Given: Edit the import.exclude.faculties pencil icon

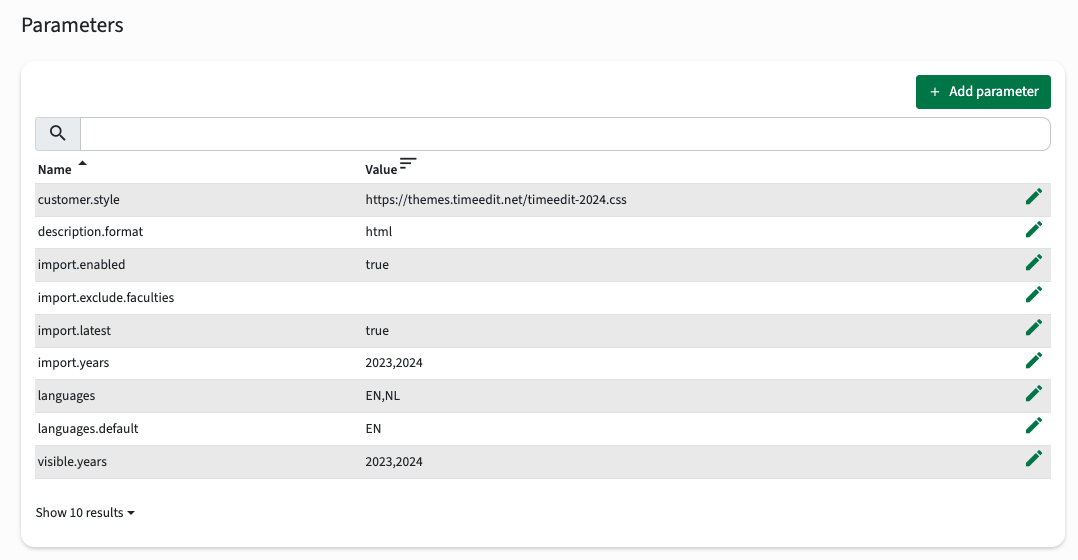Looking at the screenshot, I should [x=1033, y=295].
